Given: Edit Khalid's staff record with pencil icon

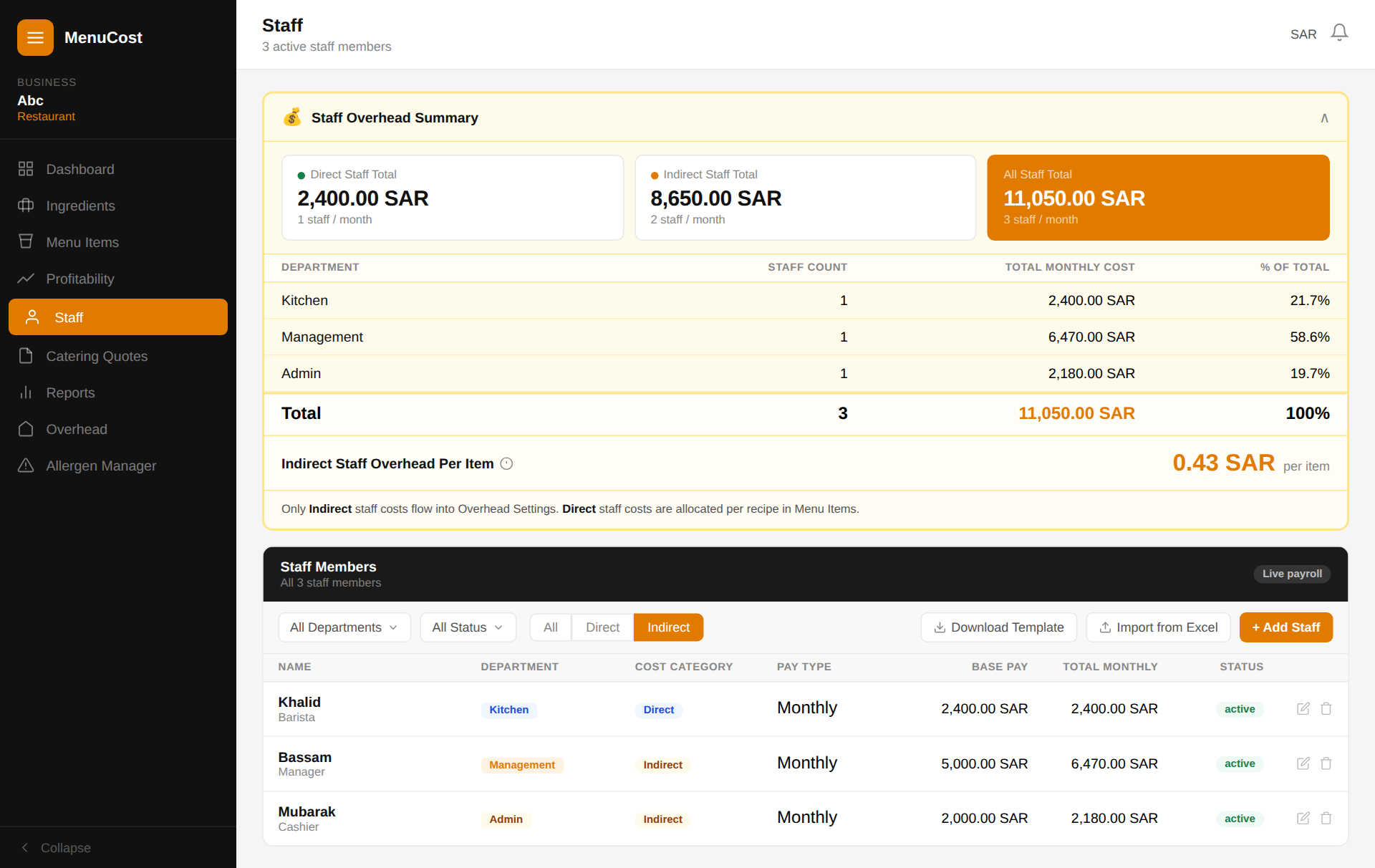Looking at the screenshot, I should click(x=1303, y=708).
